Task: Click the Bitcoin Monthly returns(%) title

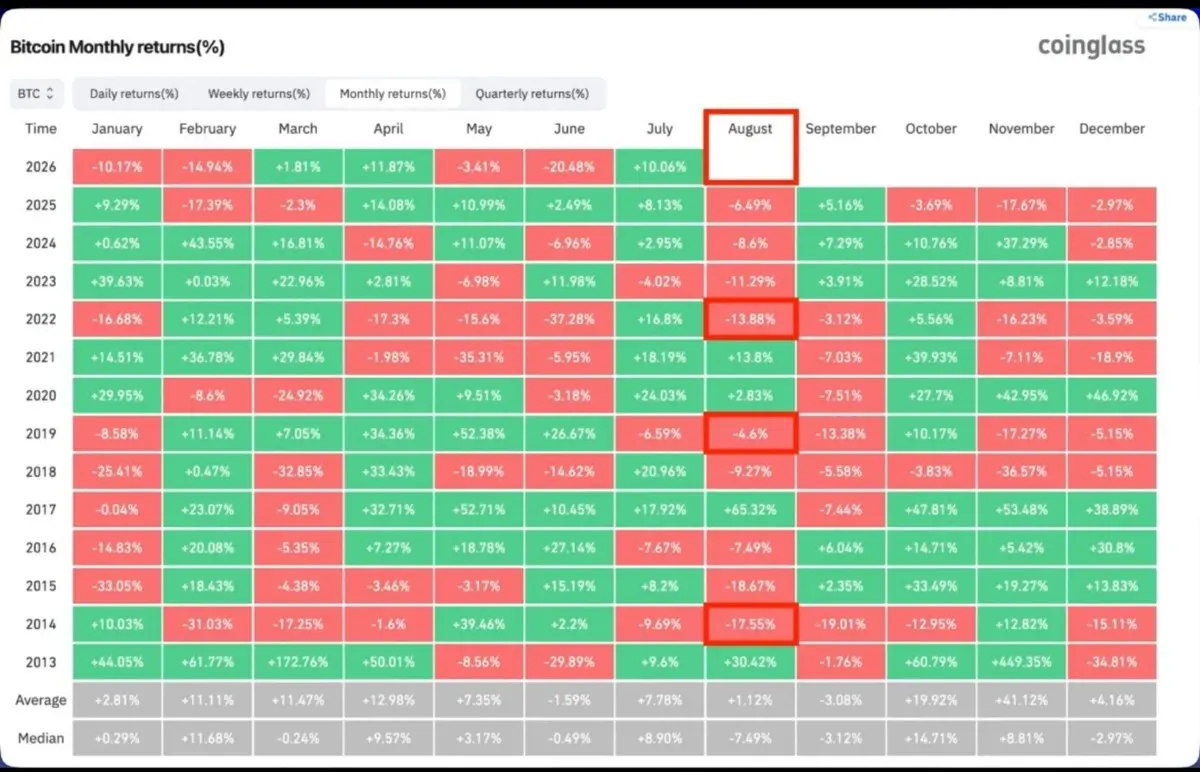Action: coord(117,47)
